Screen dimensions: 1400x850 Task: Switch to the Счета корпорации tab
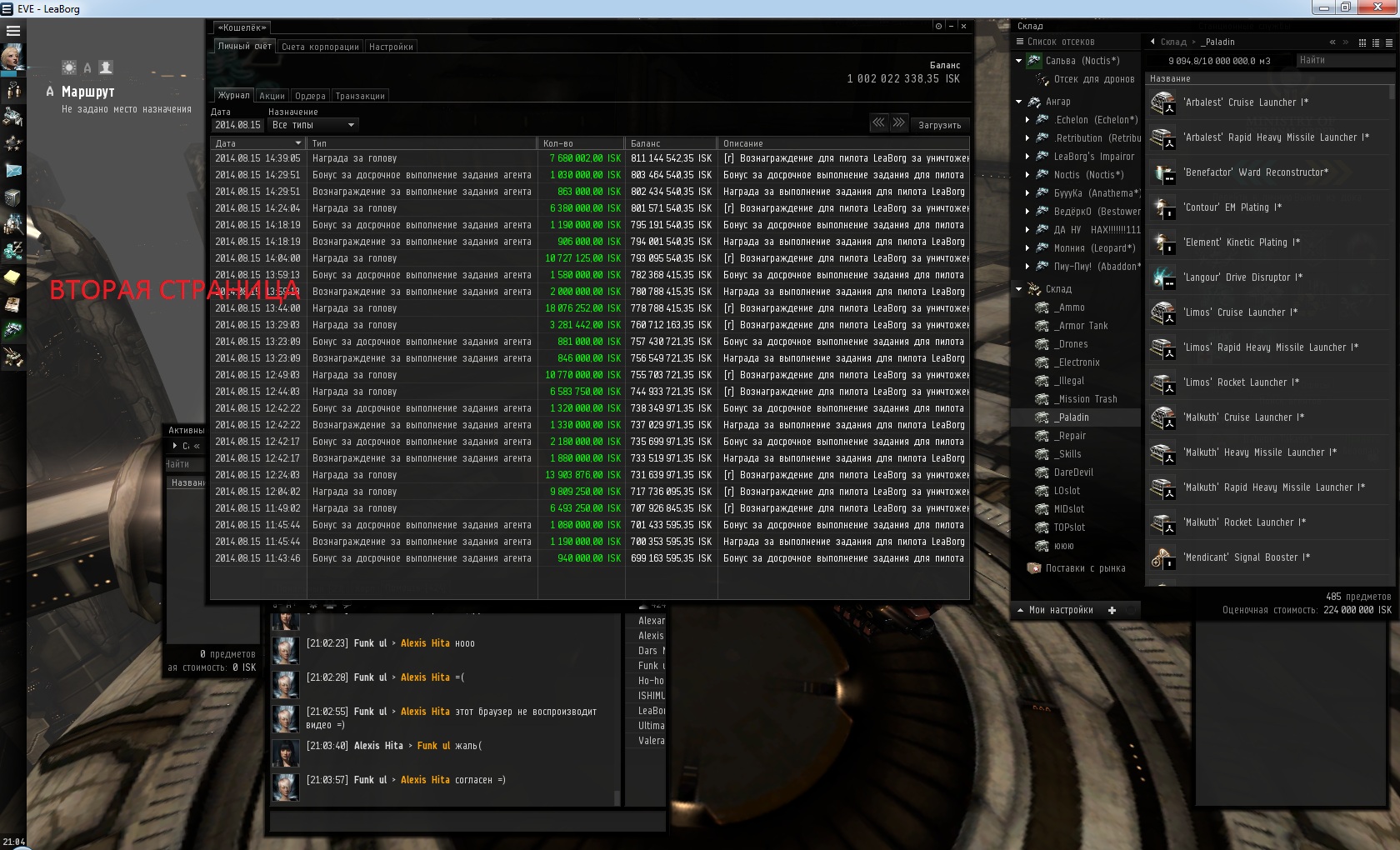coord(320,47)
